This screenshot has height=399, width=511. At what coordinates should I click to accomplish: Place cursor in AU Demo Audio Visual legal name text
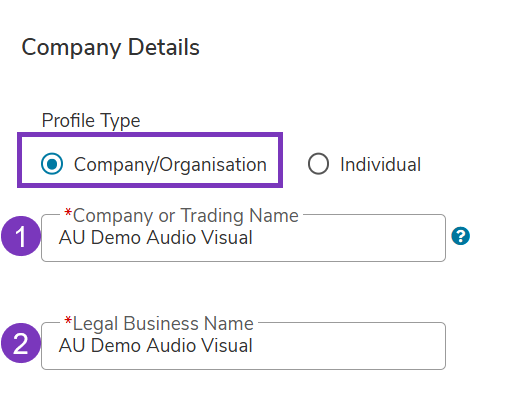point(155,345)
